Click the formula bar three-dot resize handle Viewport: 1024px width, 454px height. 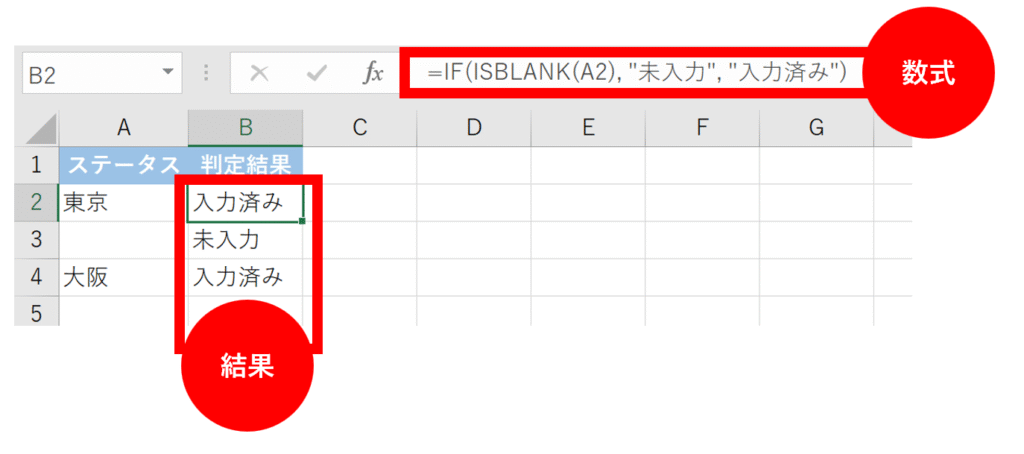pyautogui.click(x=207, y=73)
